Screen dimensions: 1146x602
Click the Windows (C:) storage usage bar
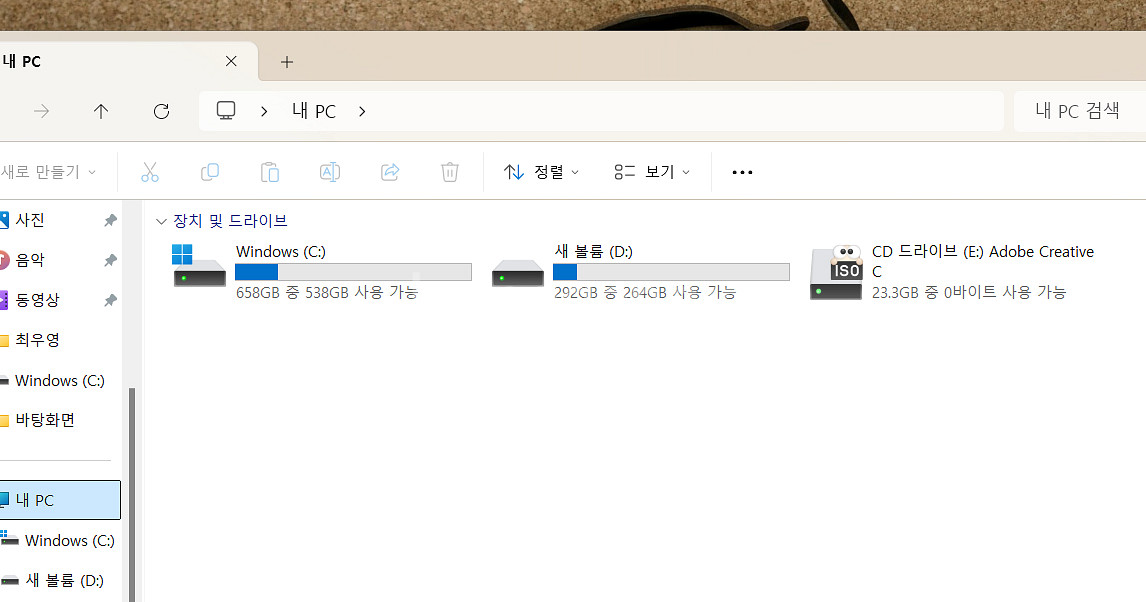353,273
